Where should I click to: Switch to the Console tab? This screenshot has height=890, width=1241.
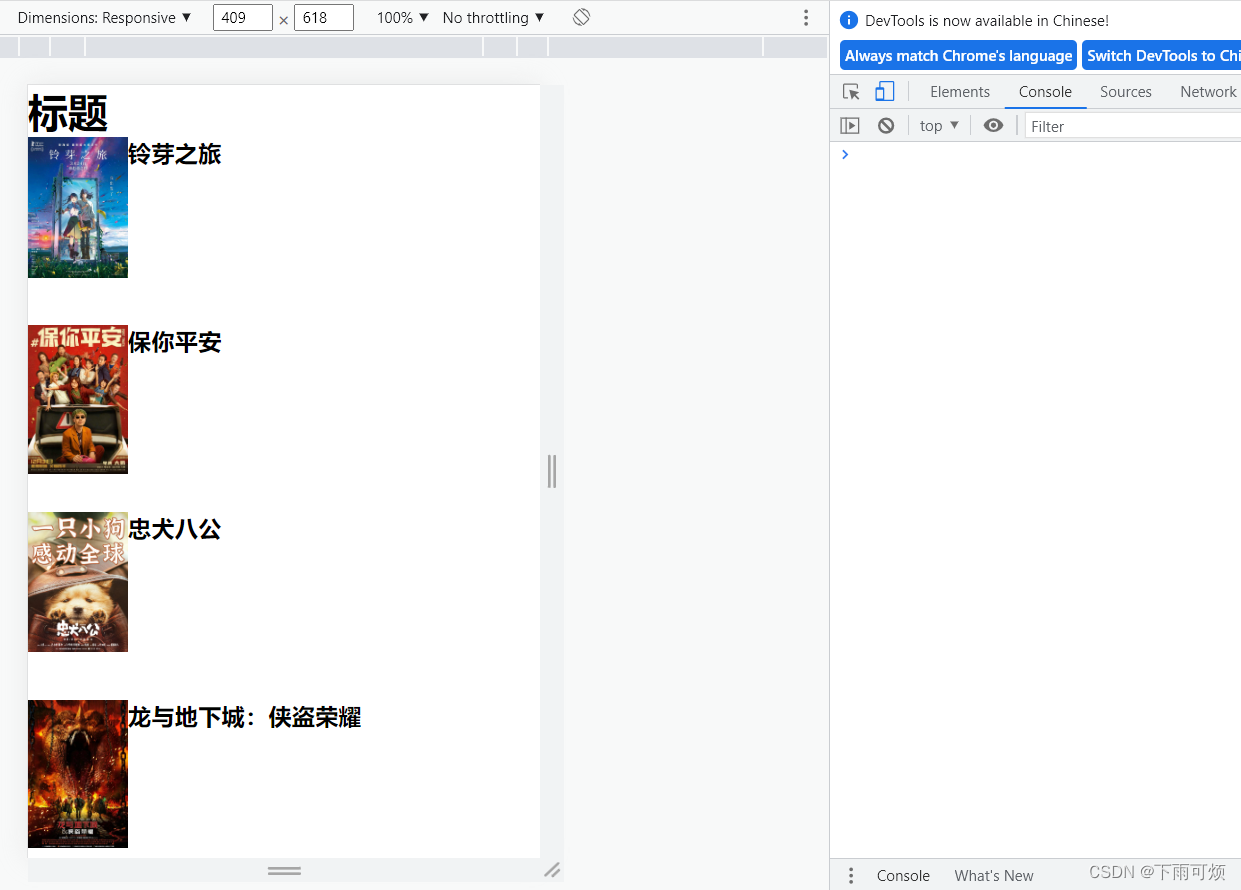tap(1045, 92)
